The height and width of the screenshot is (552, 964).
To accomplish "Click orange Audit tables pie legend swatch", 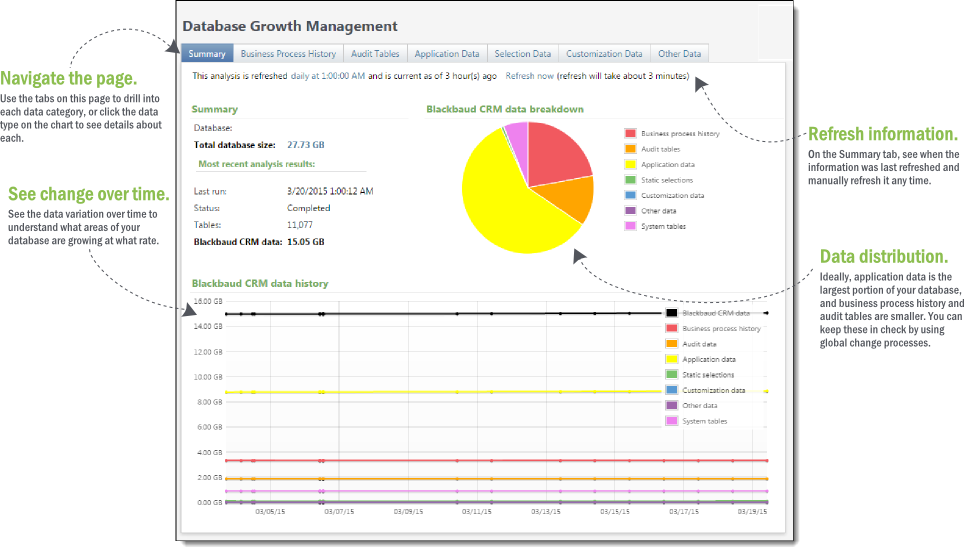I will (x=630, y=149).
